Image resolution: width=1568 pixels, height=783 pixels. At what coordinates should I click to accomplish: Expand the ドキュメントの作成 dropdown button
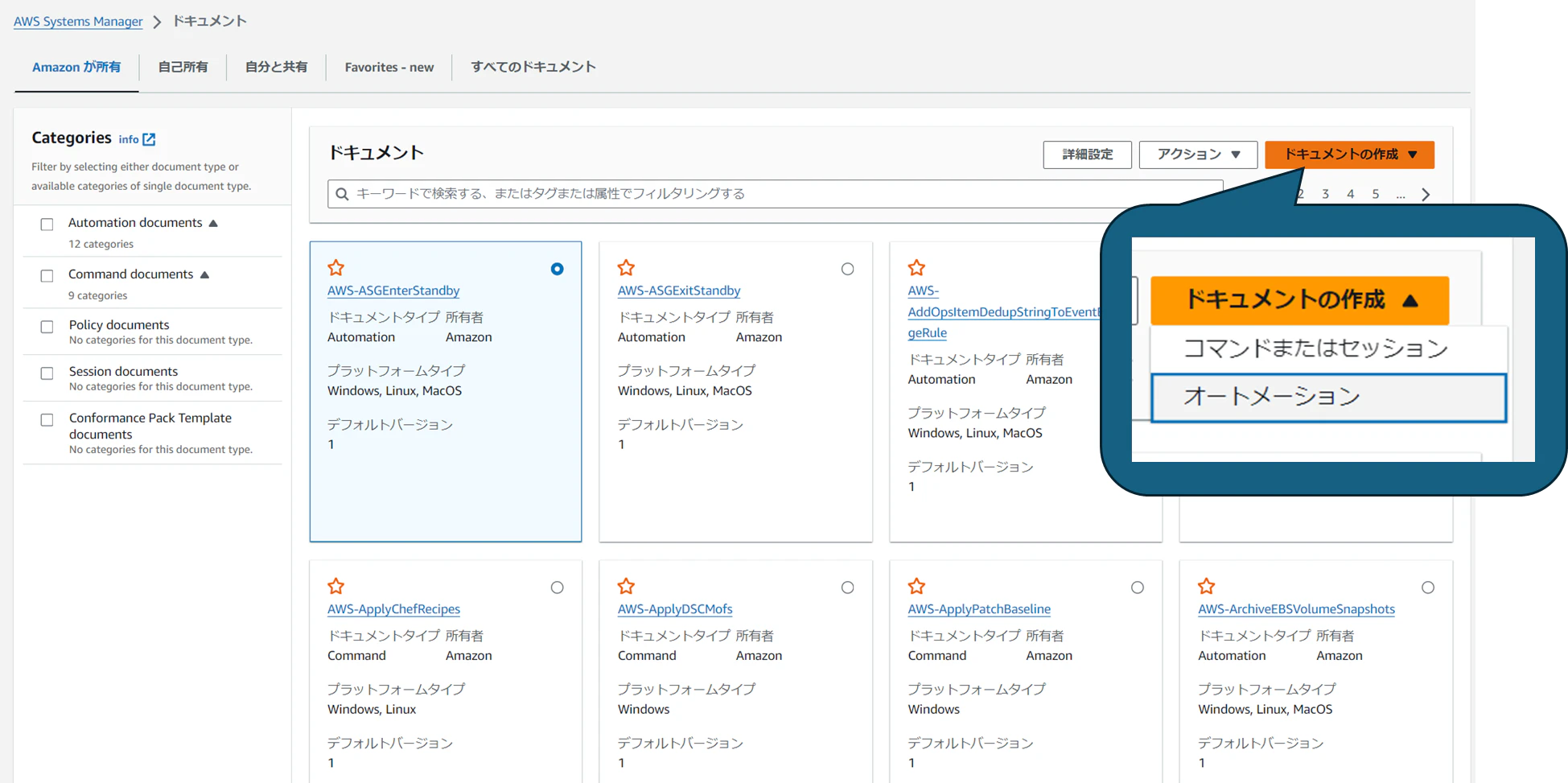click(x=1349, y=155)
